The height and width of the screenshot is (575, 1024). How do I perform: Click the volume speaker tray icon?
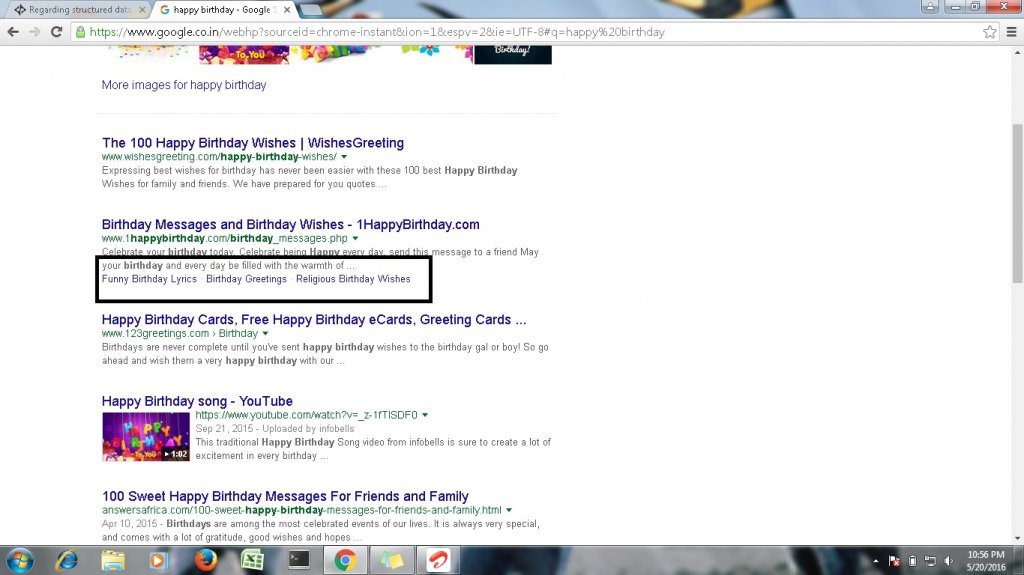pyautogui.click(x=948, y=561)
